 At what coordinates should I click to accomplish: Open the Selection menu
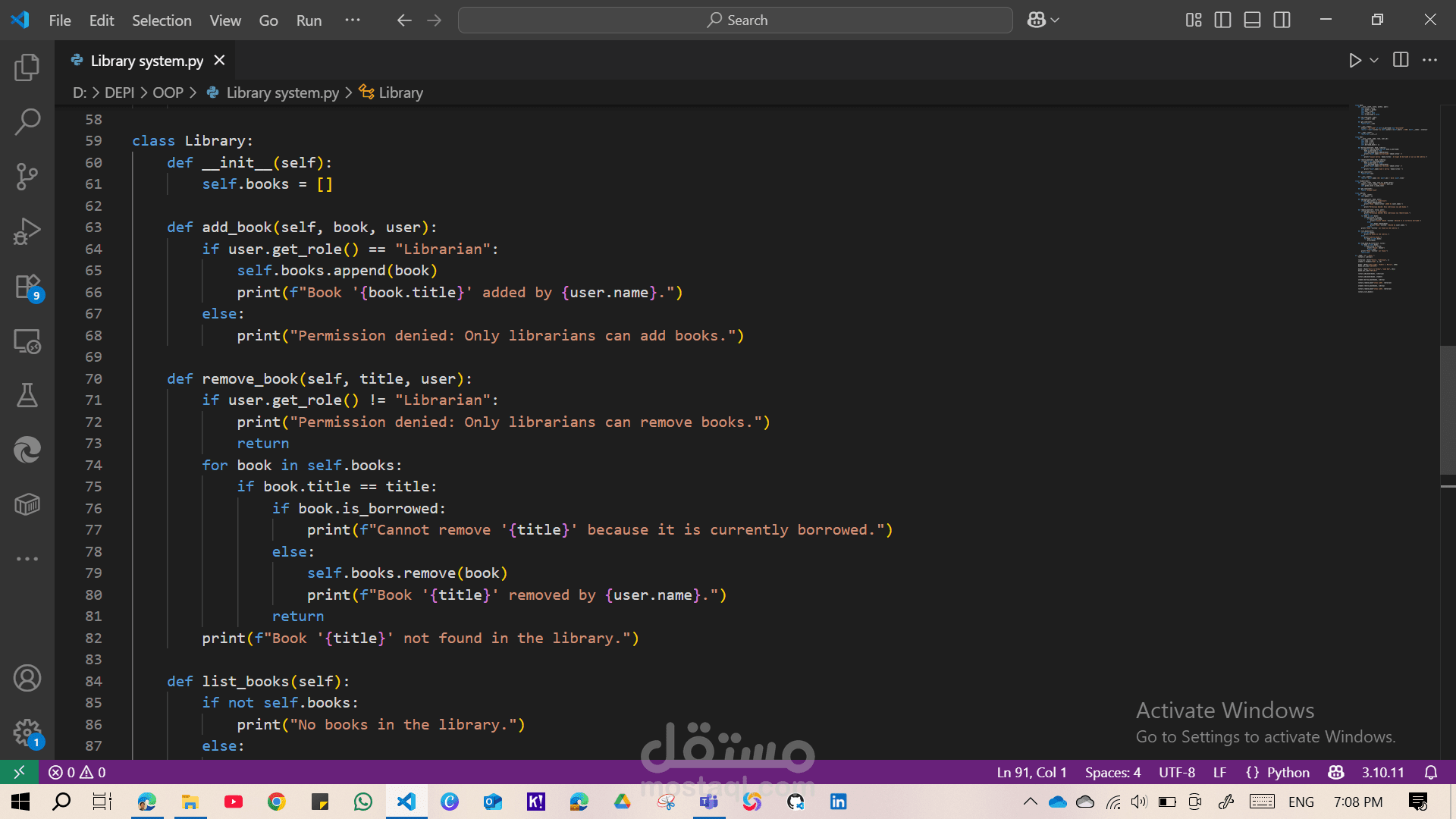[162, 20]
